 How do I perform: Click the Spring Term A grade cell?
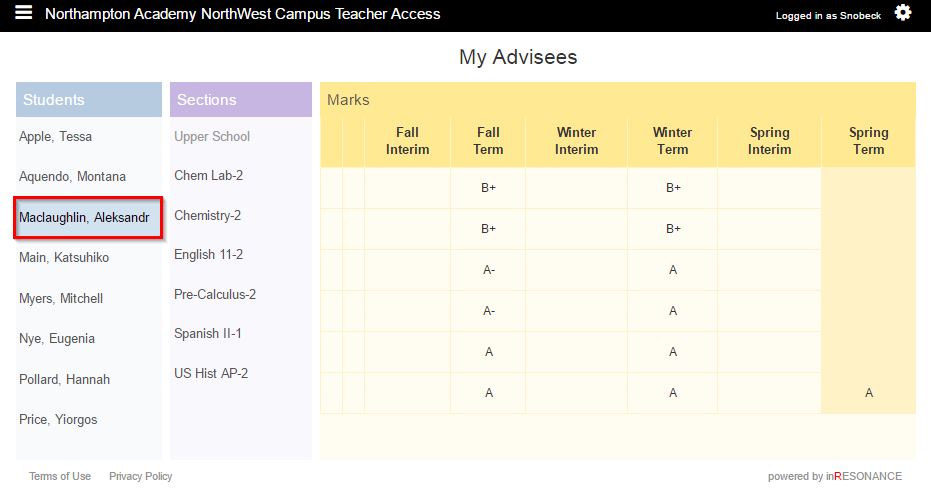[x=868, y=393]
